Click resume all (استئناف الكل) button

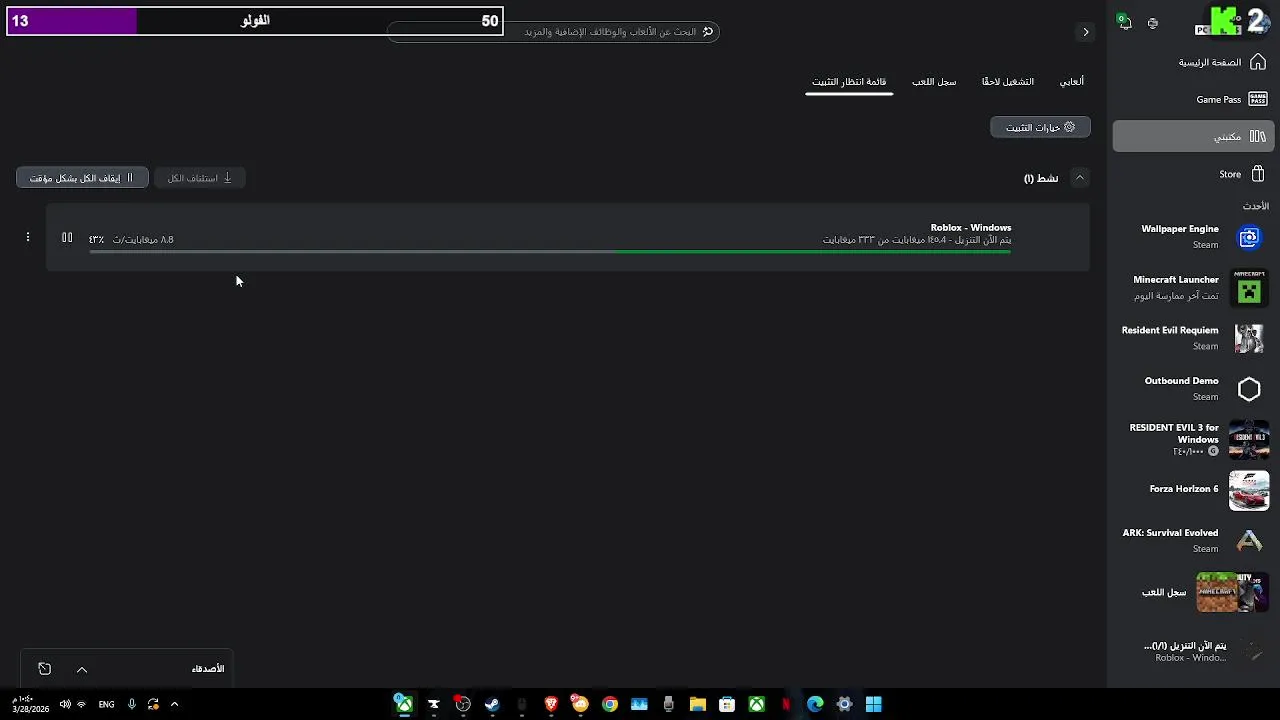(199, 178)
